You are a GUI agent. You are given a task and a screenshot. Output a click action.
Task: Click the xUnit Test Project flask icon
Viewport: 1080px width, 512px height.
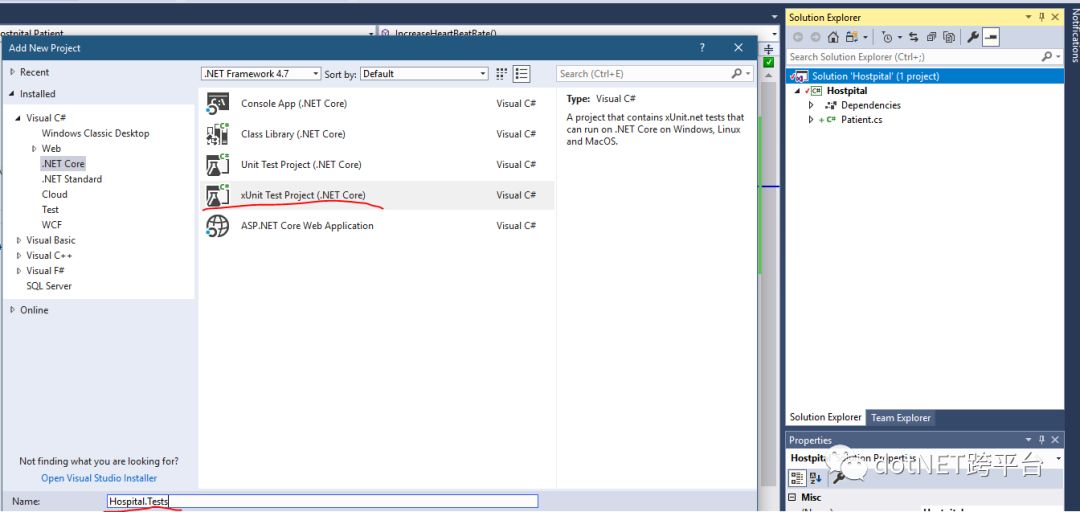coord(218,195)
